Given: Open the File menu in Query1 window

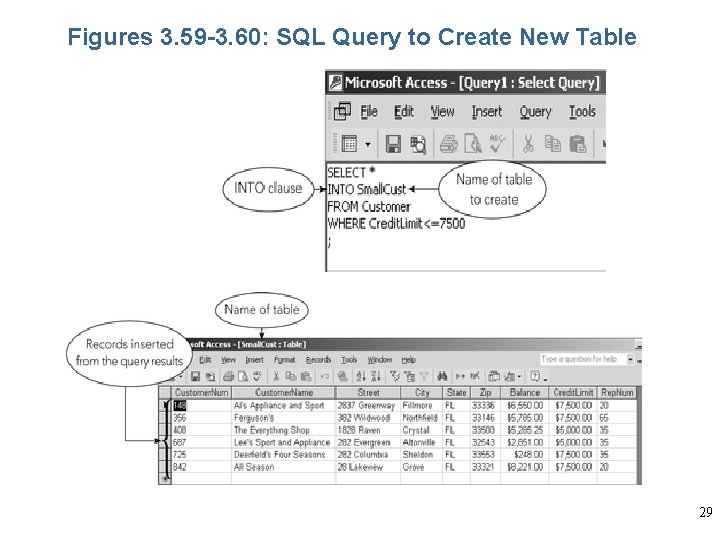Looking at the screenshot, I should click(x=369, y=112).
